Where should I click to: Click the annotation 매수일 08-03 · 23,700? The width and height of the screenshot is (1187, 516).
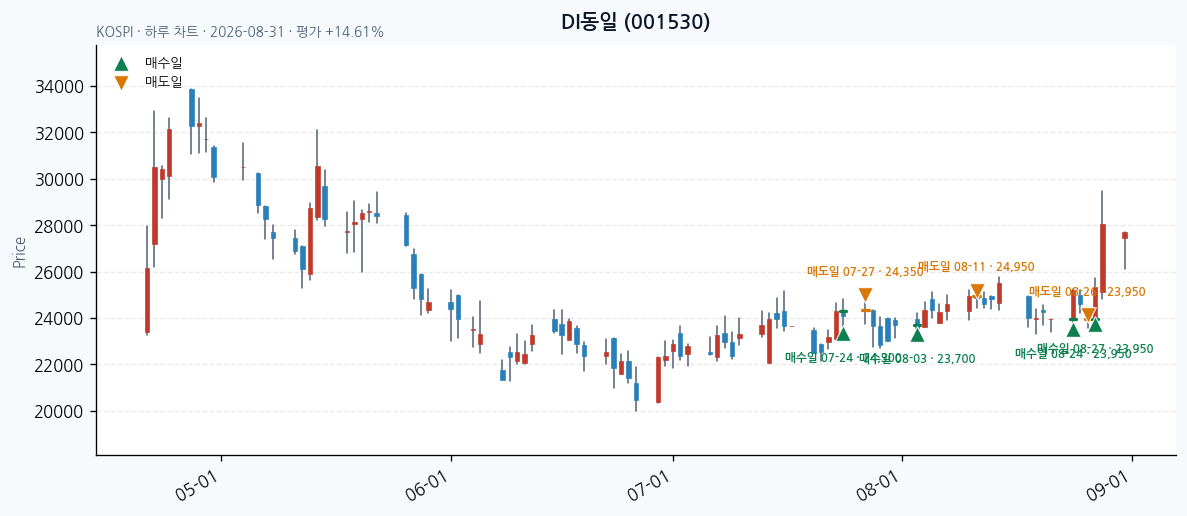(918, 359)
